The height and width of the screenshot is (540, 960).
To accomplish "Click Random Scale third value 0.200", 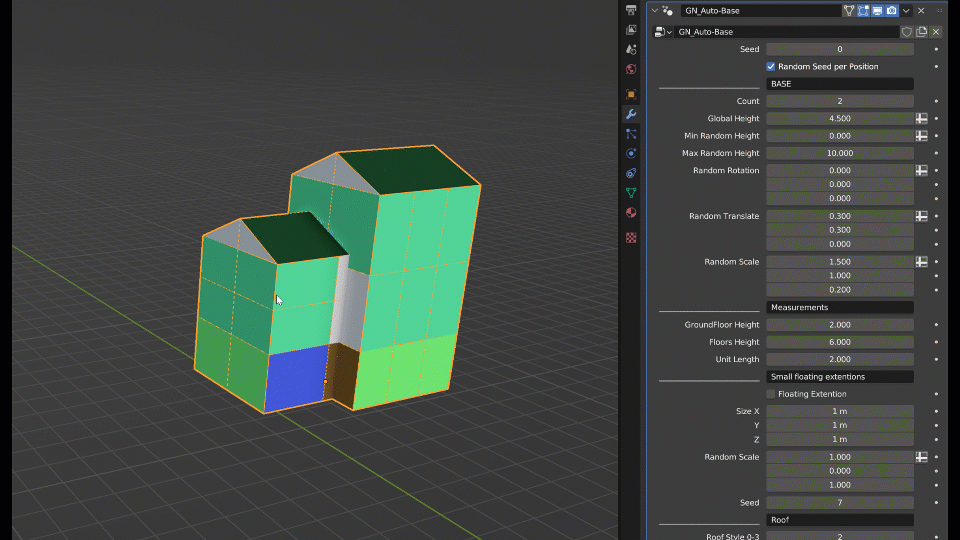I will 840,290.
